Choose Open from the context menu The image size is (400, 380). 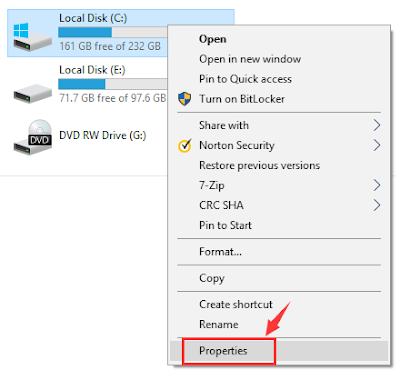pyautogui.click(x=213, y=39)
